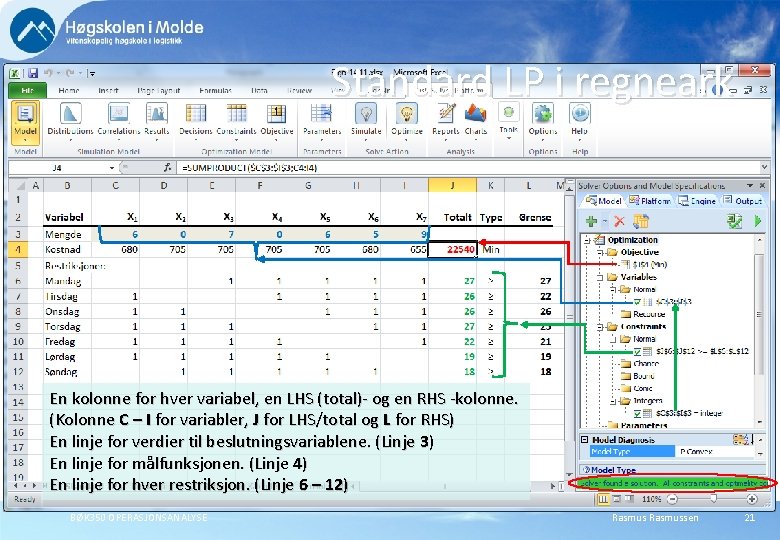Image resolution: width=780 pixels, height=540 pixels.
Task: Close the Solver Options task pane
Action: [x=762, y=185]
